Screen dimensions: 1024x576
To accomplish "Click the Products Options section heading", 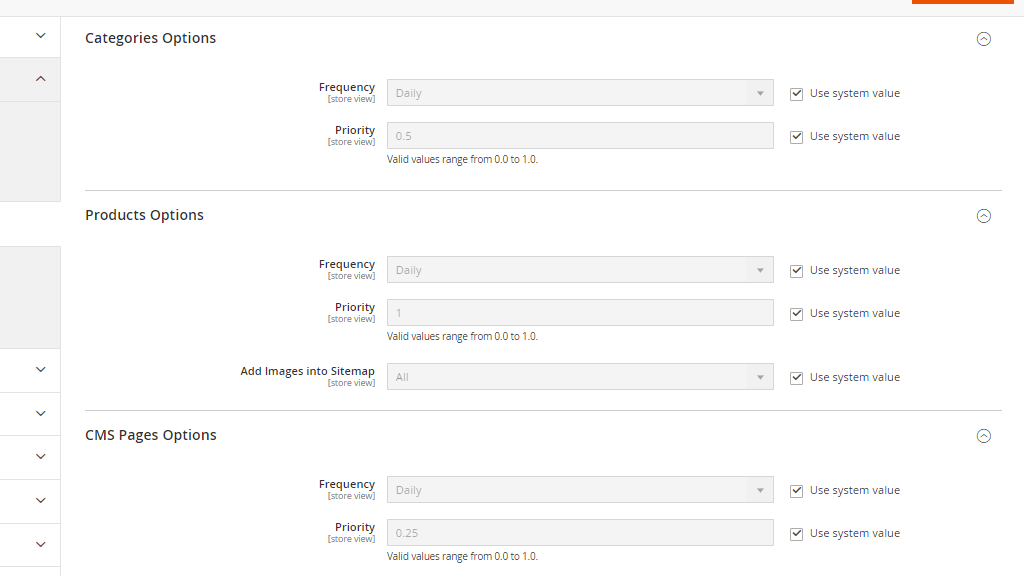I will (144, 215).
